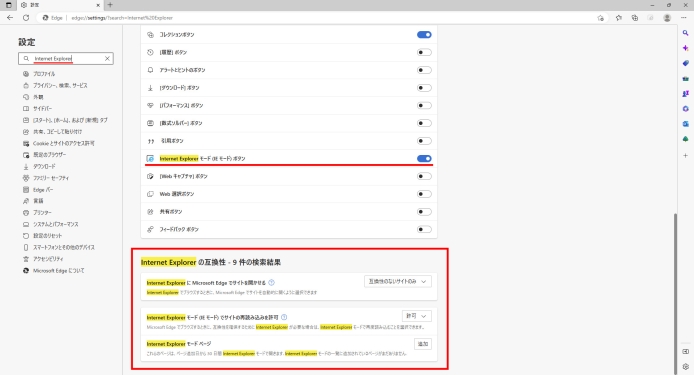Enable the アラートとヒントのボタン toggle
The height and width of the screenshot is (375, 694).
(x=424, y=70)
